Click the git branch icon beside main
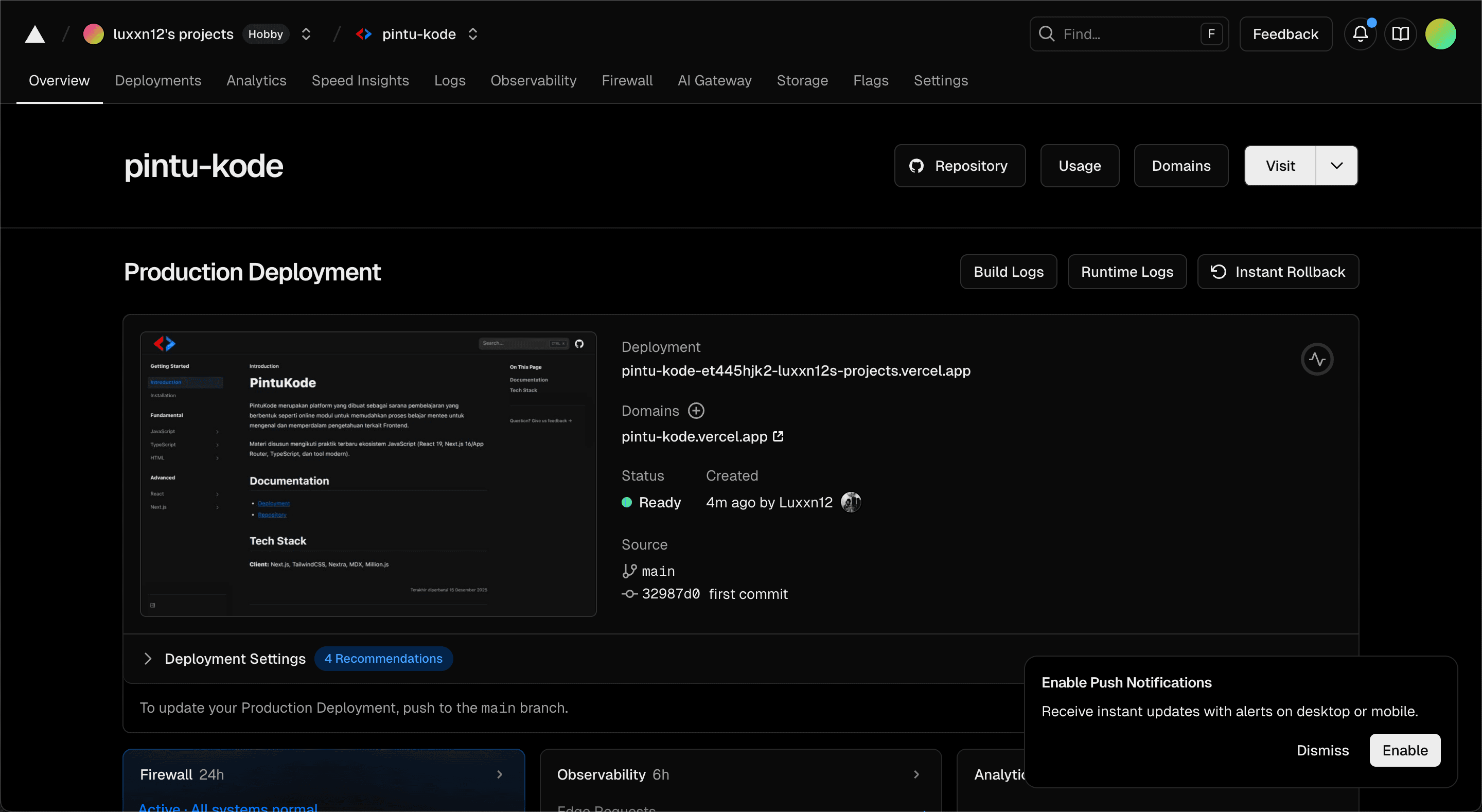Viewport: 1482px width, 812px height. point(629,571)
